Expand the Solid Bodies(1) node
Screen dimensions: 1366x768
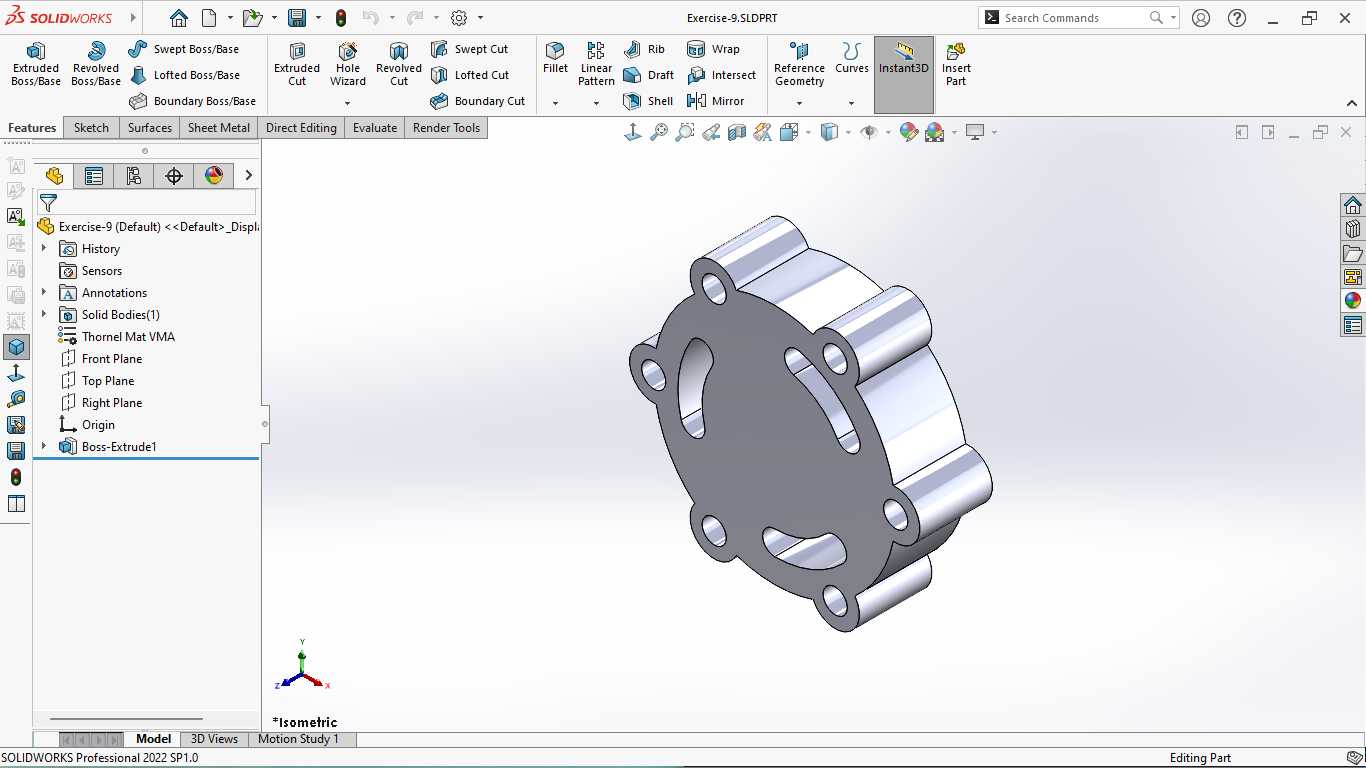coord(44,314)
